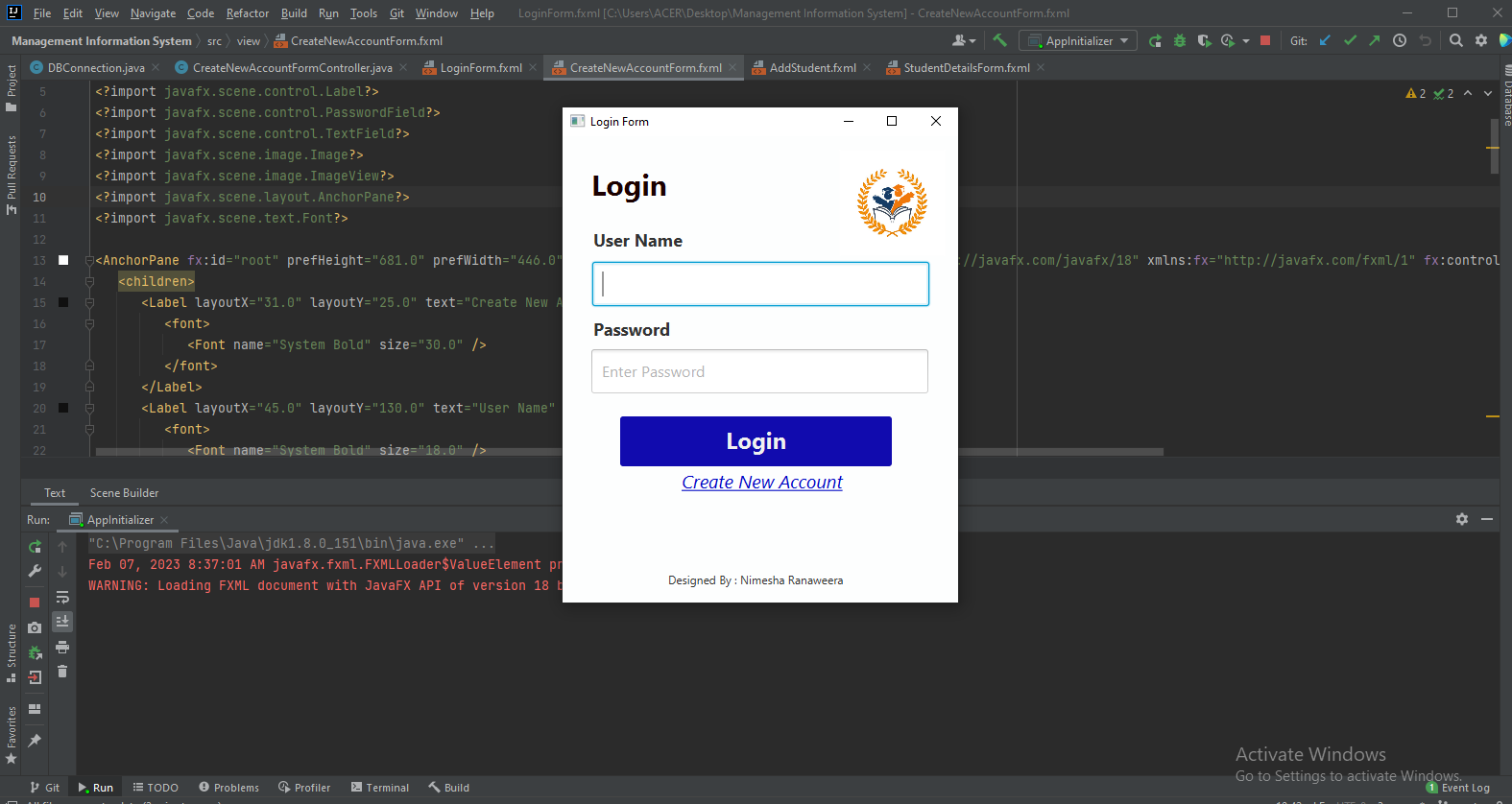The width and height of the screenshot is (1512, 804).
Task: Expand the profiler run options arrow
Action: click(1246, 41)
